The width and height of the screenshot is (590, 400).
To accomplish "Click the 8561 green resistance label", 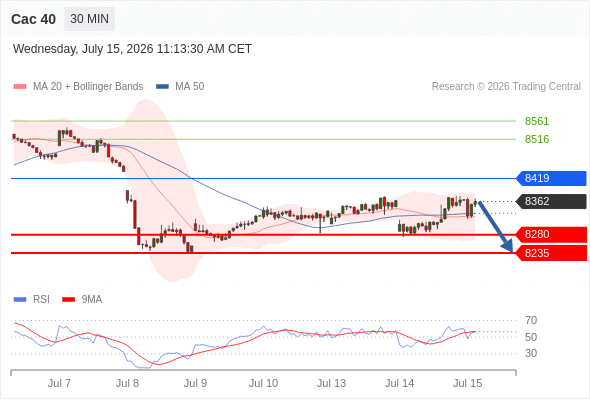I will [x=537, y=121].
